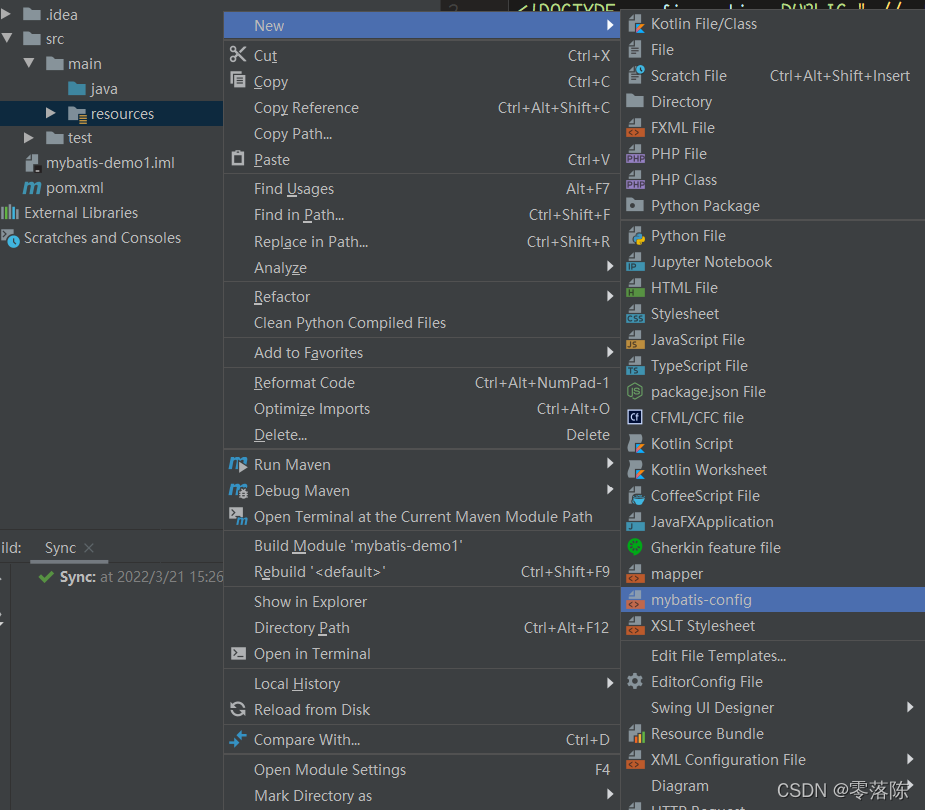Screen dimensions: 925x810
Task: Click the Python File icon
Action: [x=635, y=236]
